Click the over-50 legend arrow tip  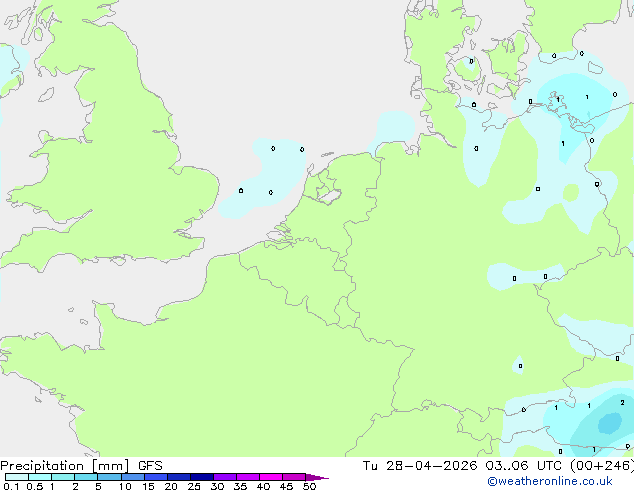click(x=317, y=477)
